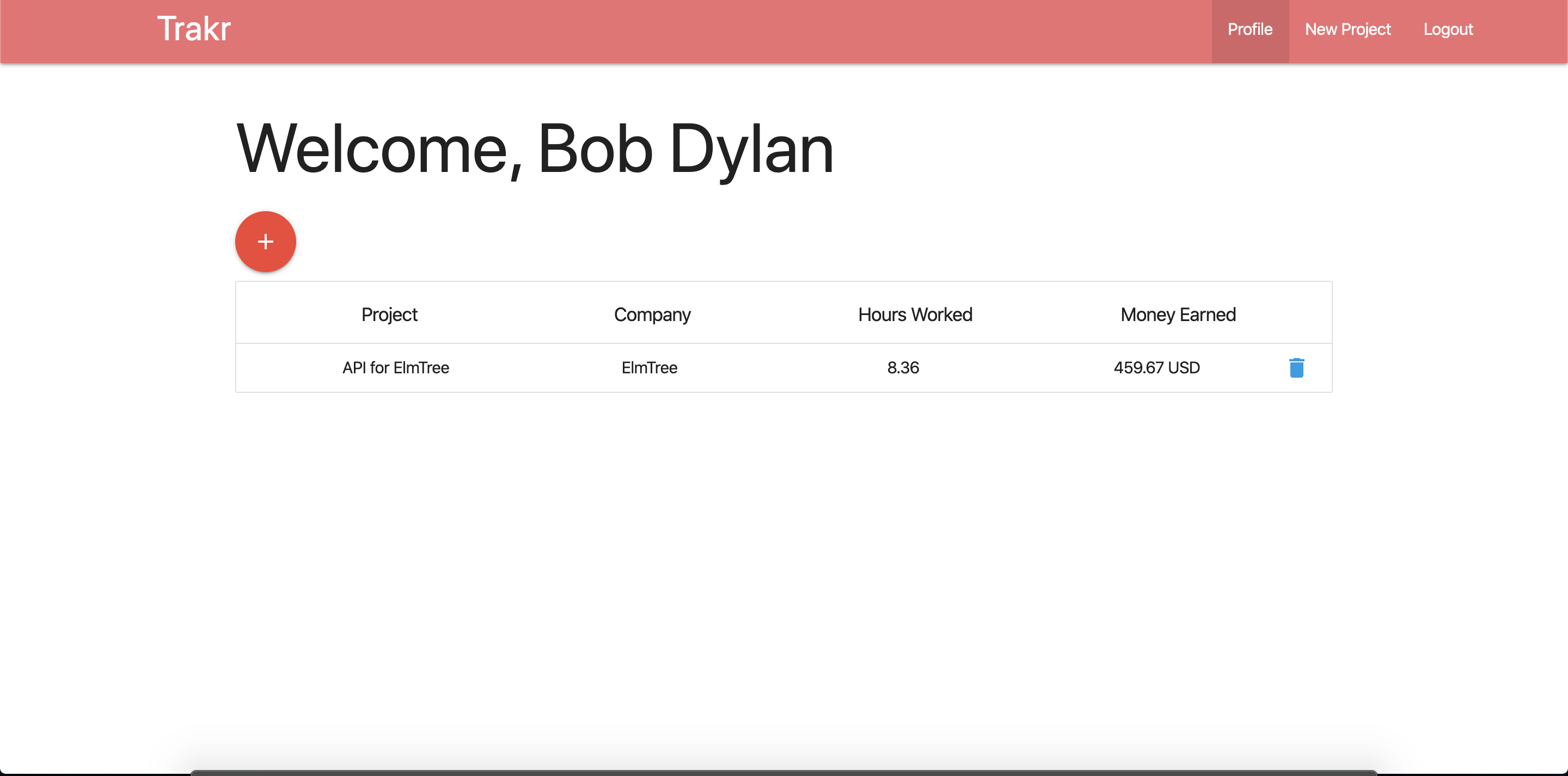The width and height of the screenshot is (1568, 776).
Task: Sort by the Project column header
Action: pos(389,314)
